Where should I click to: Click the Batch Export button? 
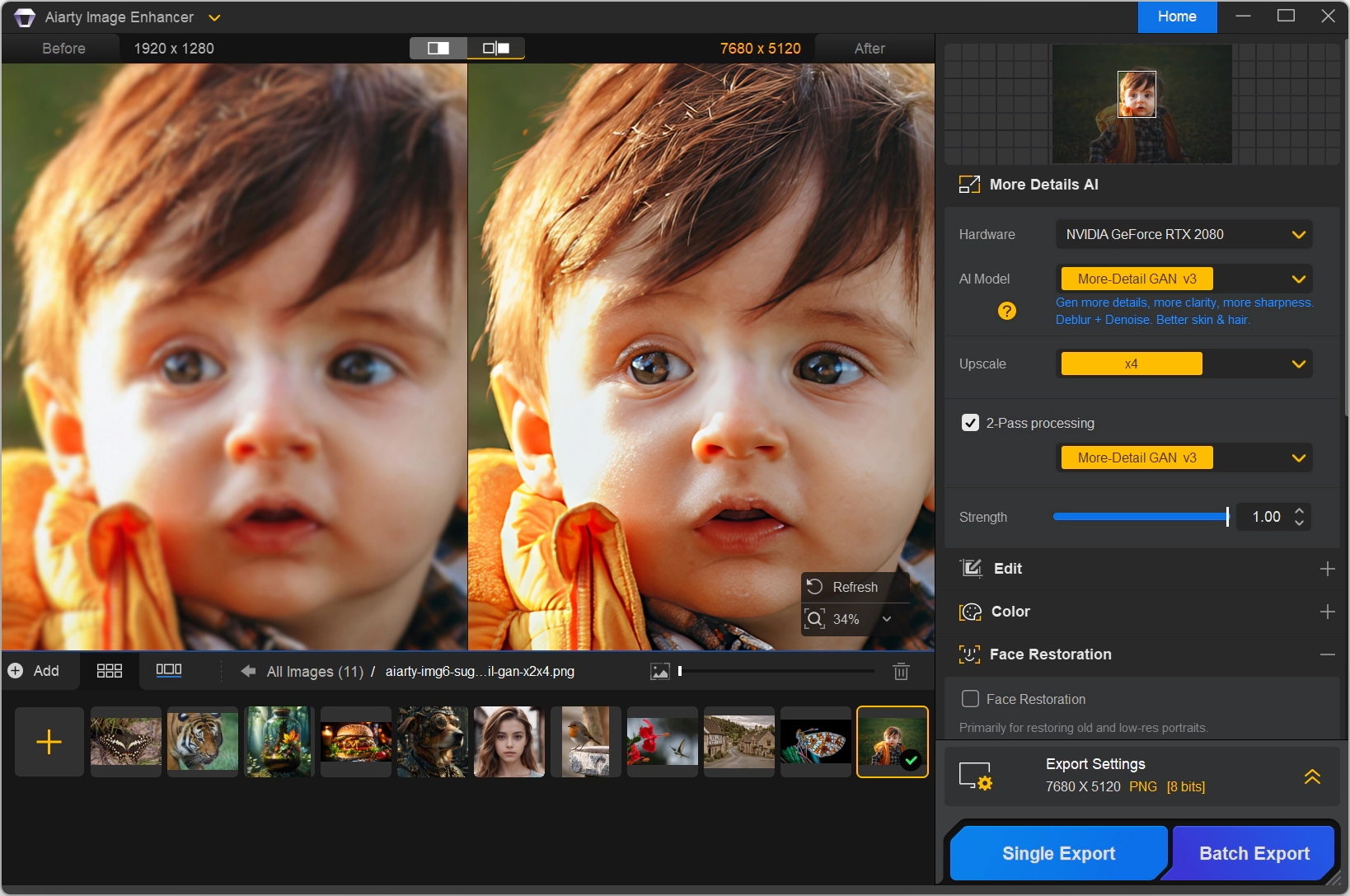(1254, 854)
